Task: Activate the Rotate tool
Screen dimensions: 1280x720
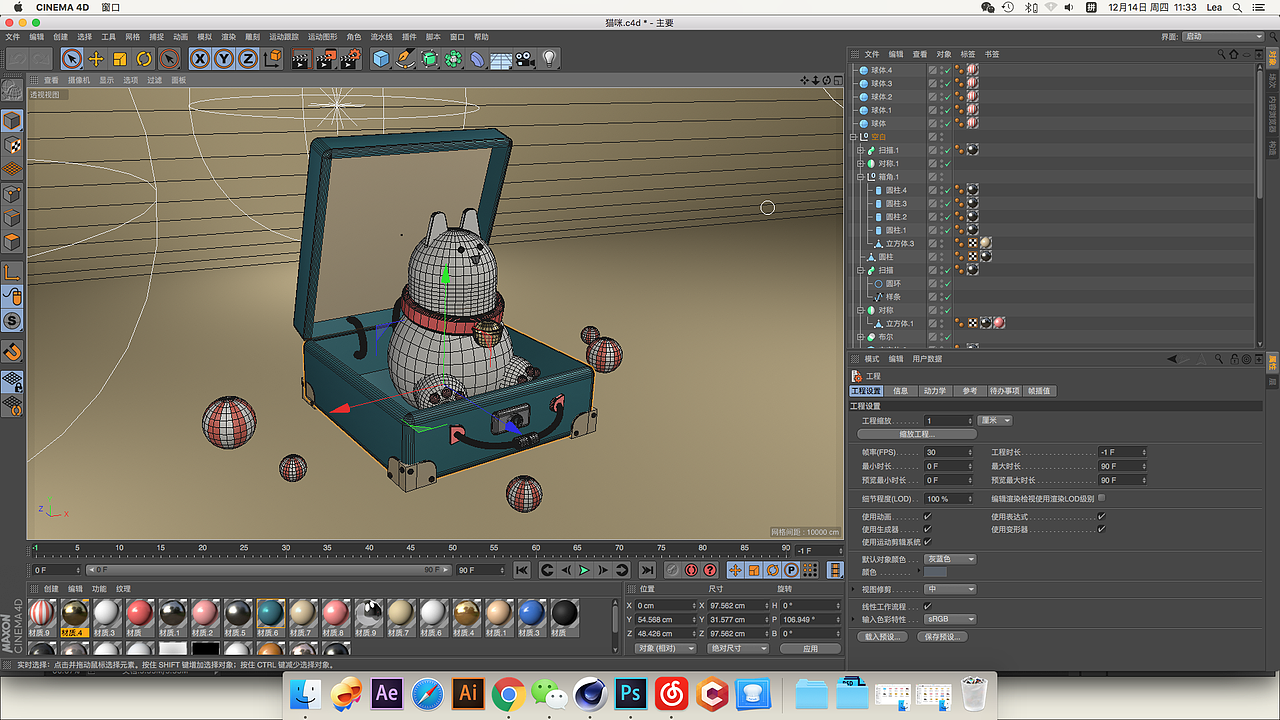Action: click(144, 59)
